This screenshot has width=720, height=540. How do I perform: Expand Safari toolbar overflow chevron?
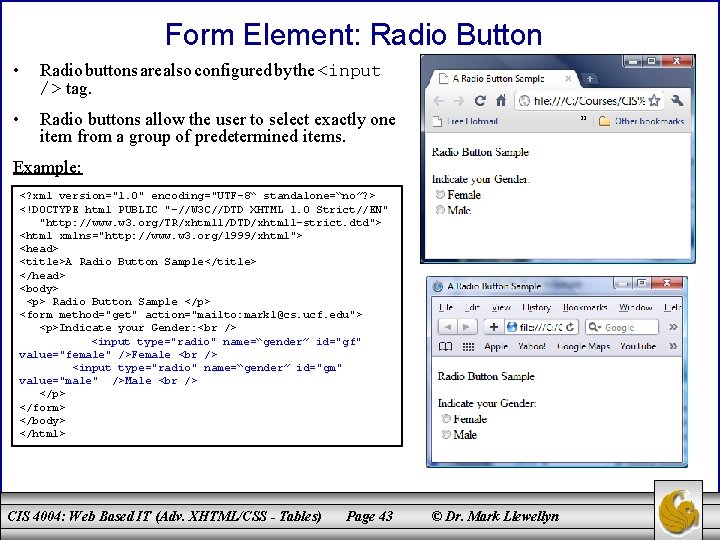click(673, 327)
